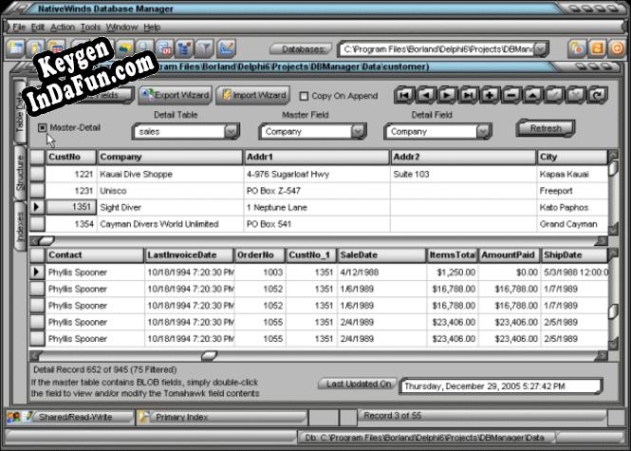Click the edit record up-triangle navigator button
The width and height of the screenshot is (631, 451).
(x=532, y=95)
